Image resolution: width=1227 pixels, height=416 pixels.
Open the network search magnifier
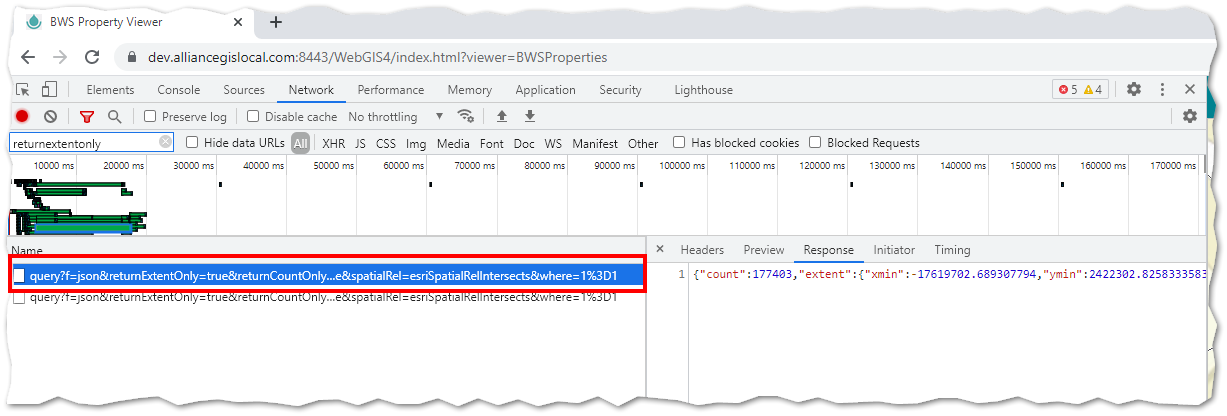[114, 117]
